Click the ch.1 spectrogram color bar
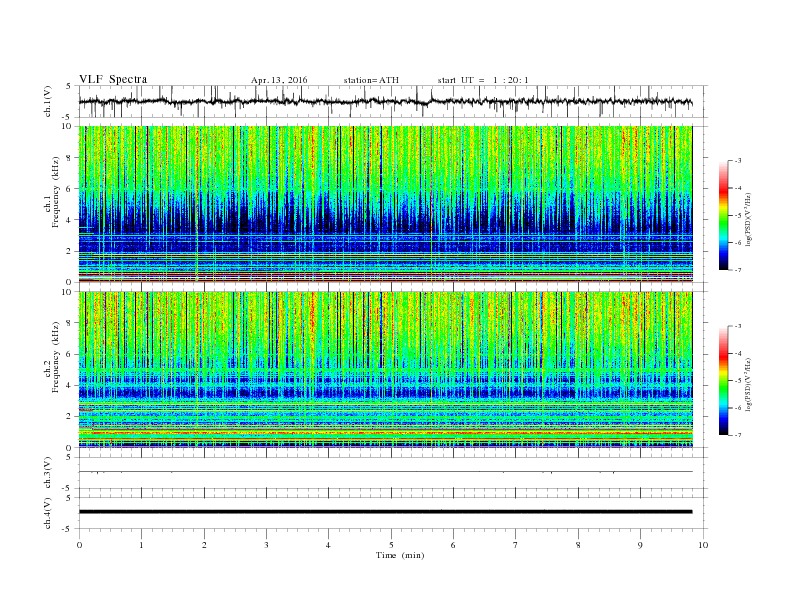Image resolution: width=792 pixels, height=612 pixels. pos(723,215)
